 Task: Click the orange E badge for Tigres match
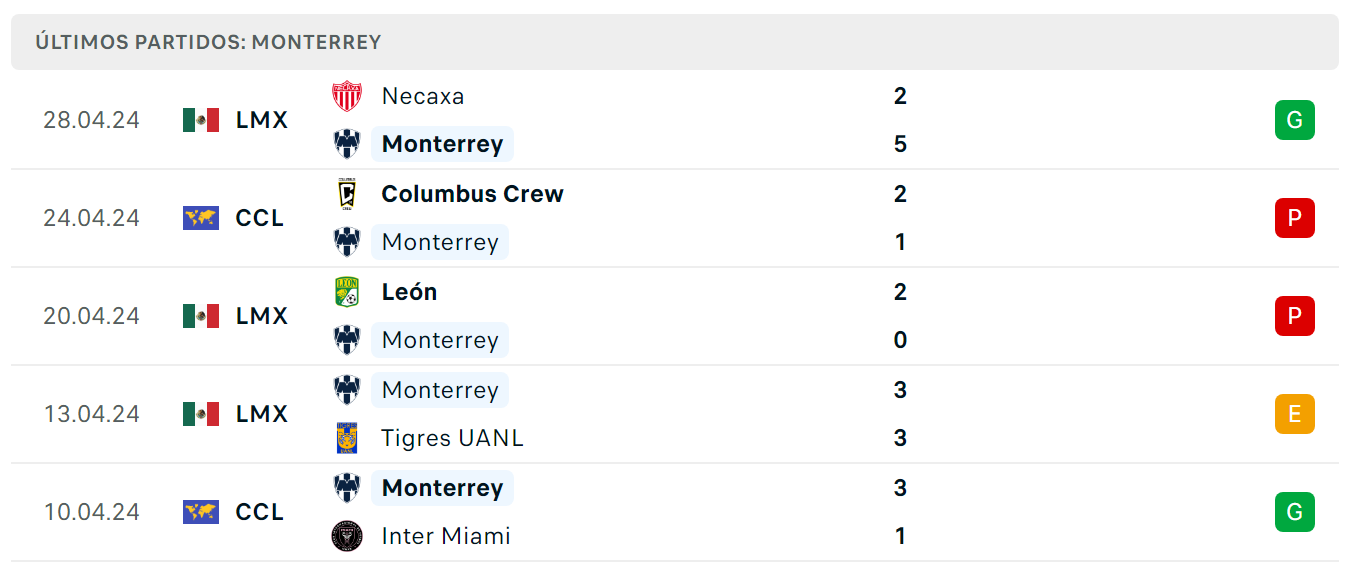[x=1294, y=414]
